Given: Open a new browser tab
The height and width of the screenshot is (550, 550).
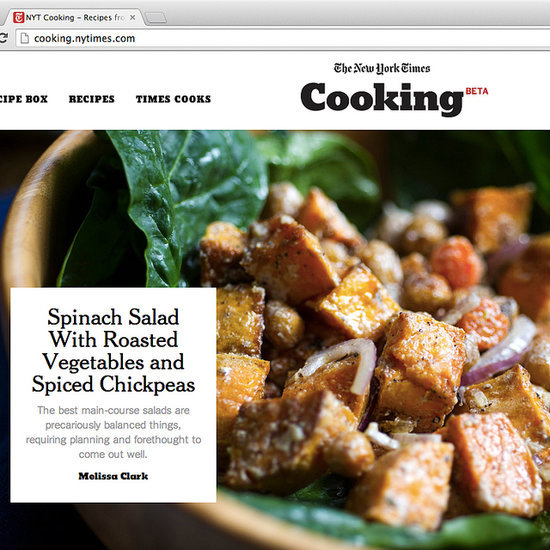Looking at the screenshot, I should click(156, 18).
